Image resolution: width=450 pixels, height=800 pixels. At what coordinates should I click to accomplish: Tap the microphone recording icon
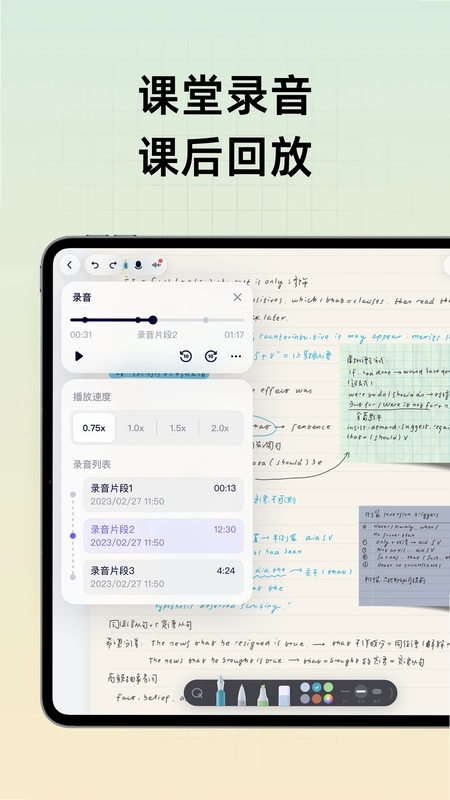click(x=138, y=265)
